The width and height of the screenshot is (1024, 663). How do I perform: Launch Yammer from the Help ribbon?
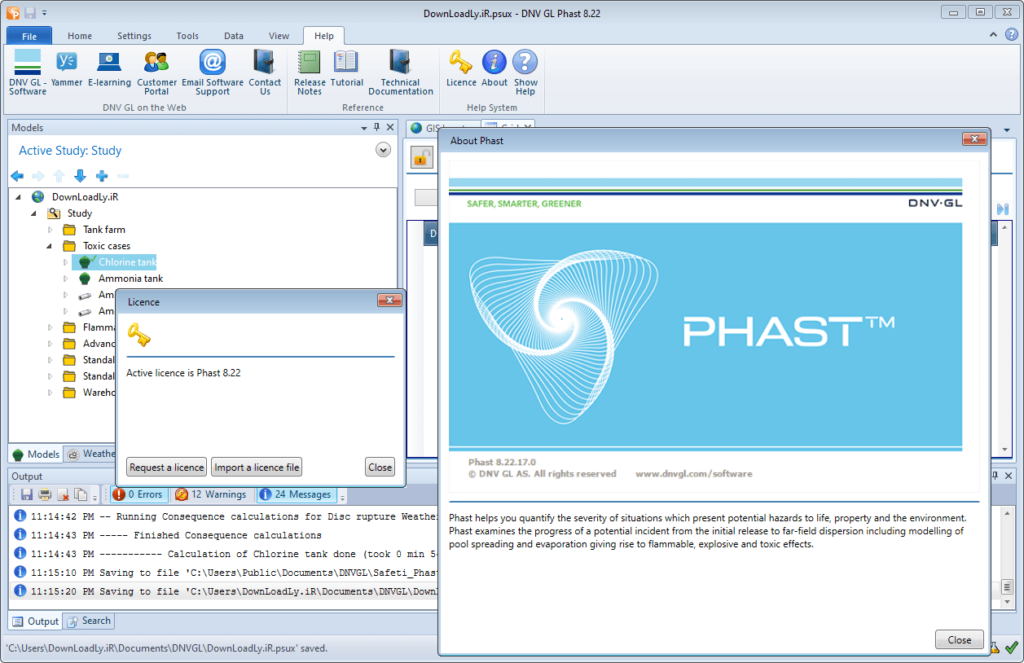coord(67,68)
